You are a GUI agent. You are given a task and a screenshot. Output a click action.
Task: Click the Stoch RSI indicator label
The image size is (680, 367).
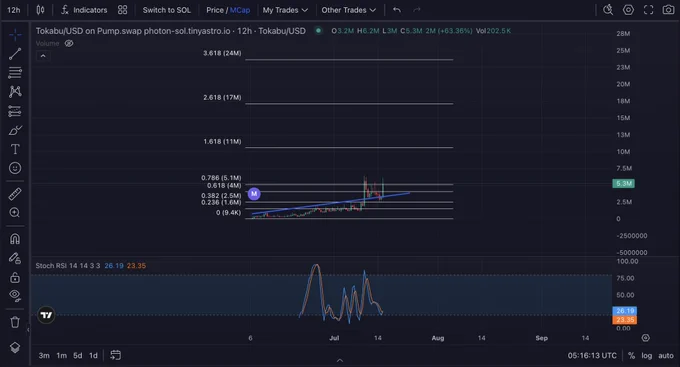click(68, 265)
